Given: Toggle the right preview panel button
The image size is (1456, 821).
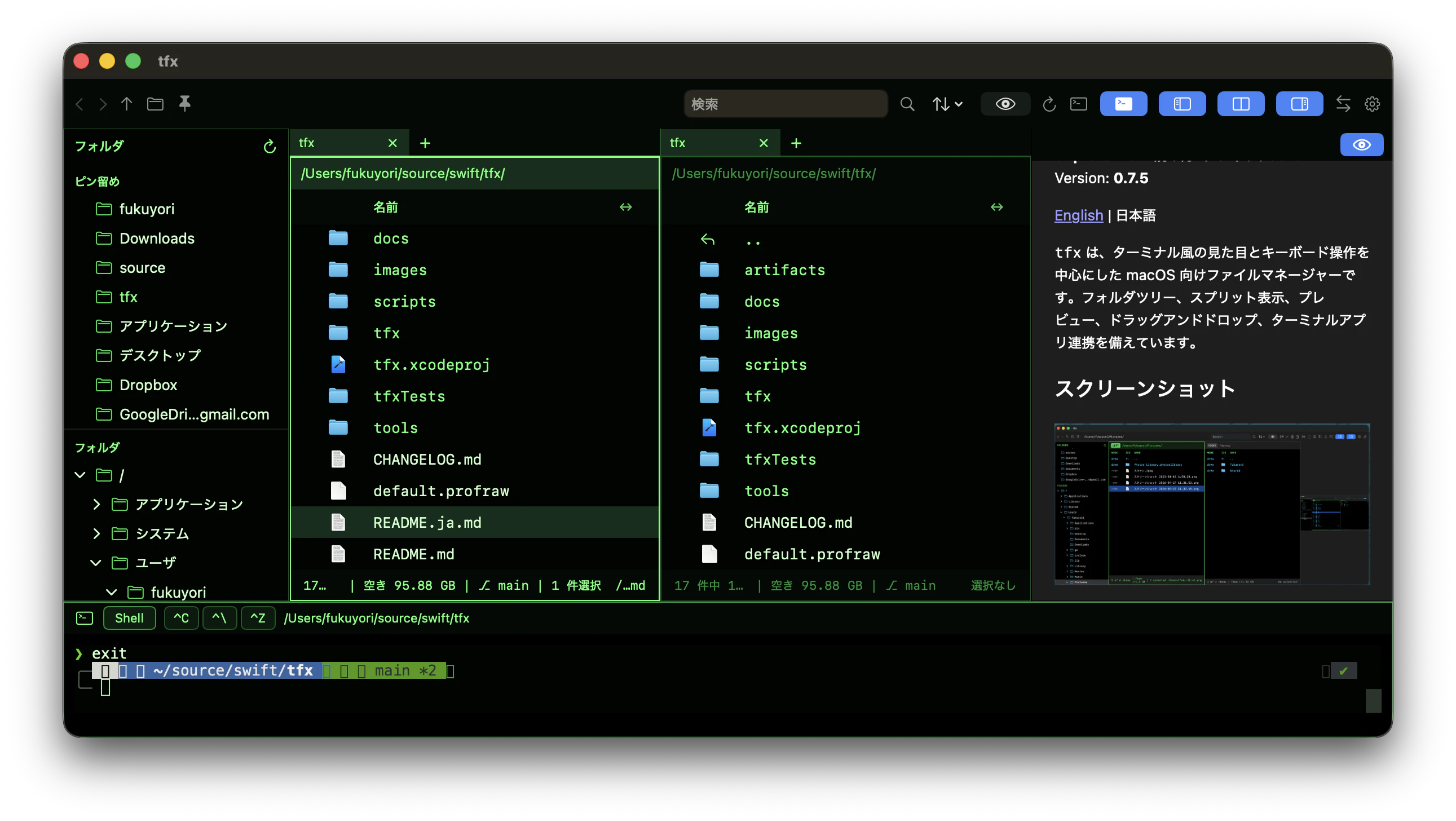Looking at the screenshot, I should [x=1299, y=104].
